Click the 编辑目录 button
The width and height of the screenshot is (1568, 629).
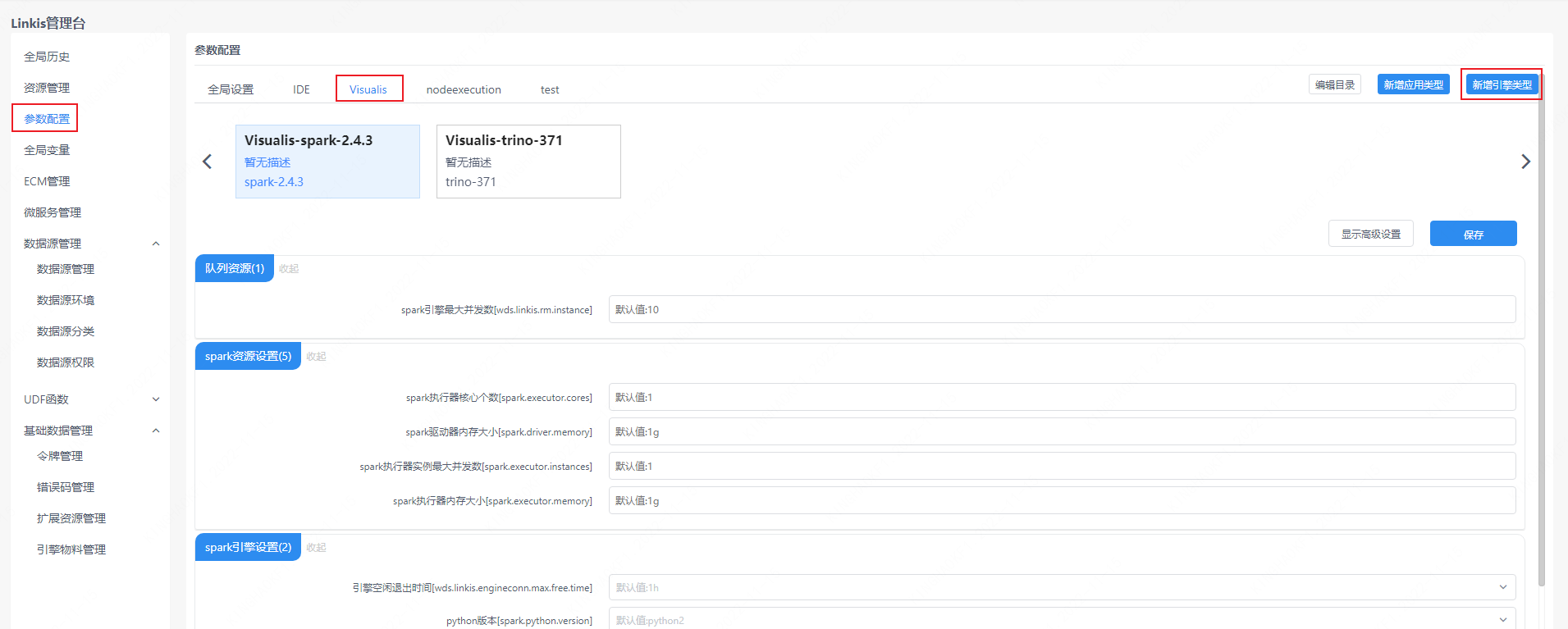pyautogui.click(x=1334, y=84)
